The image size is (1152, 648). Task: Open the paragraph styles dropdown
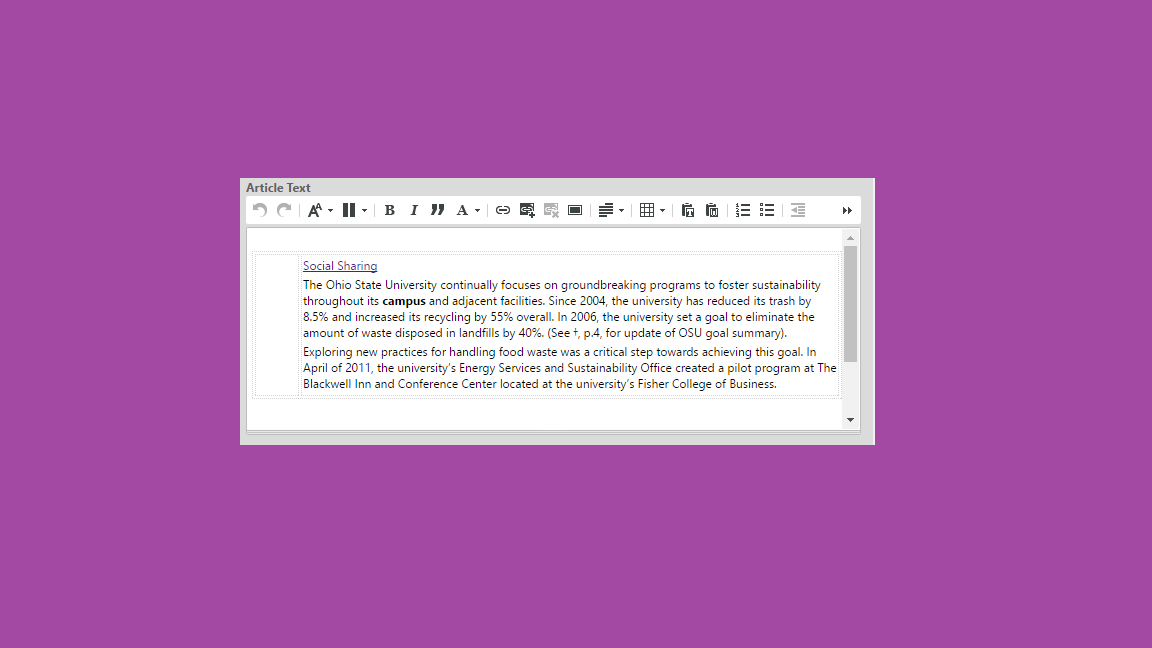[x=354, y=210]
